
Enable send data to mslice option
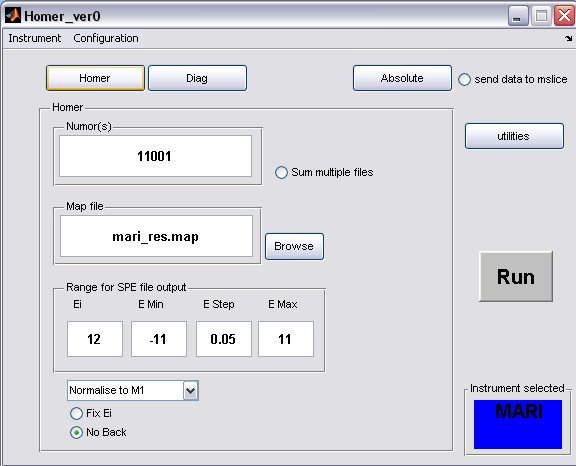pyautogui.click(x=464, y=79)
